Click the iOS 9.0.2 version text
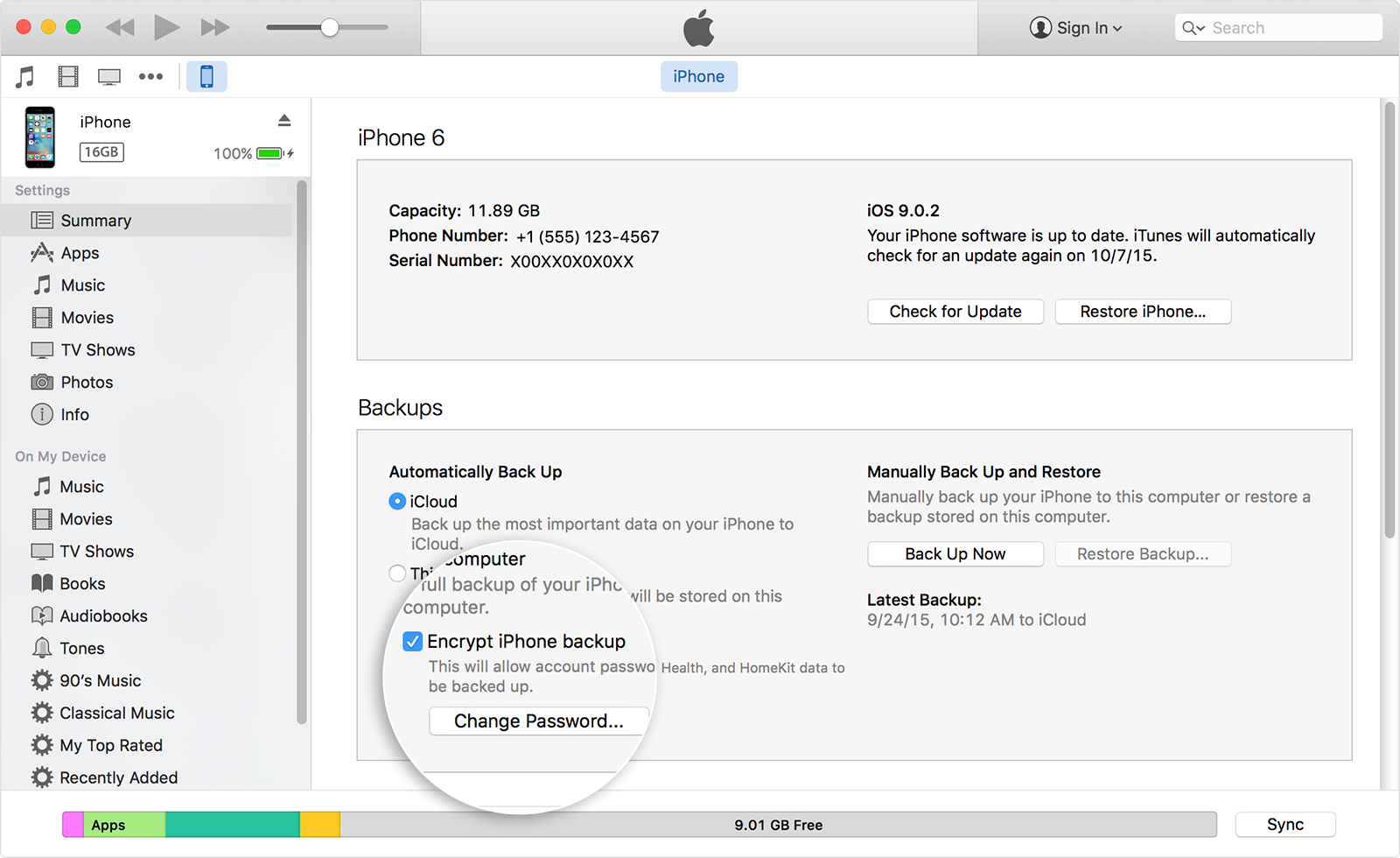 (903, 211)
